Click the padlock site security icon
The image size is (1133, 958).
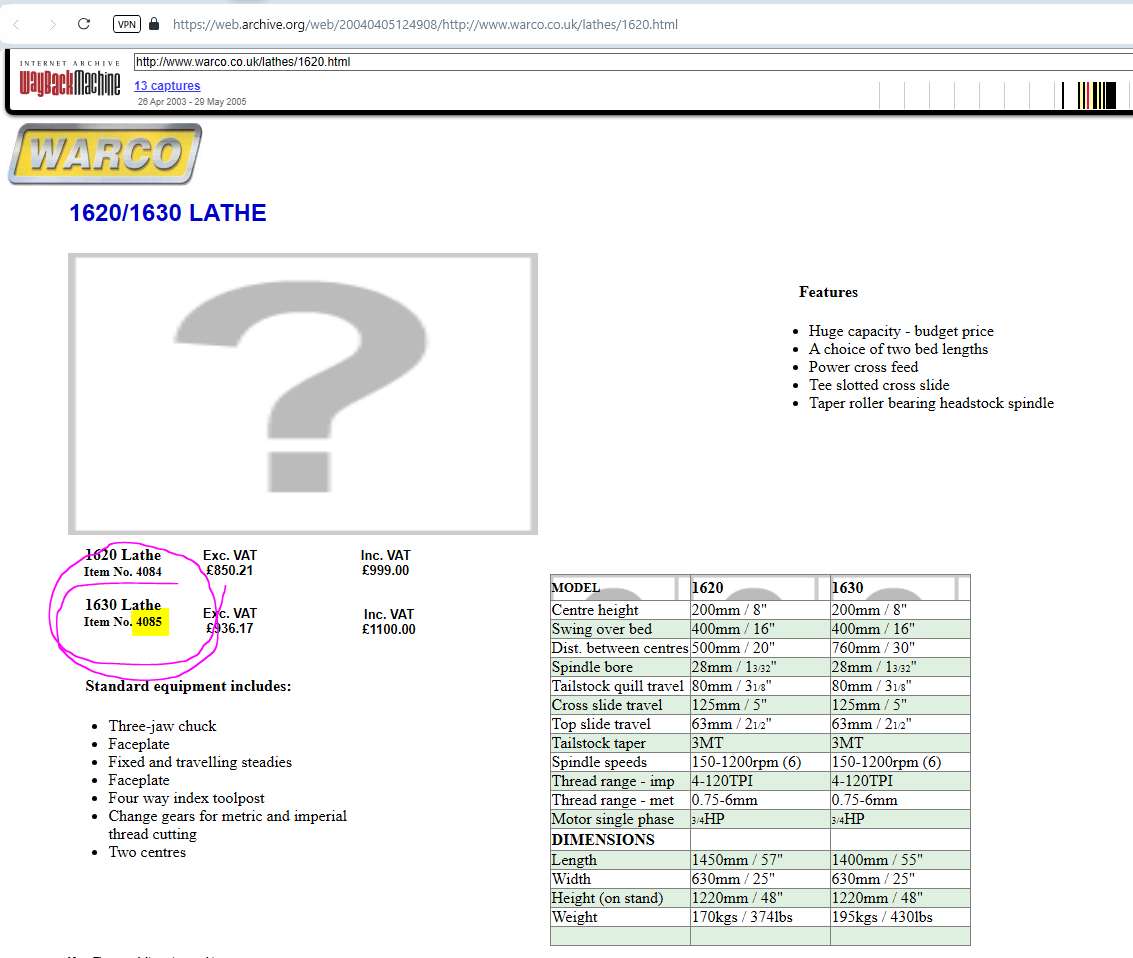coord(154,24)
